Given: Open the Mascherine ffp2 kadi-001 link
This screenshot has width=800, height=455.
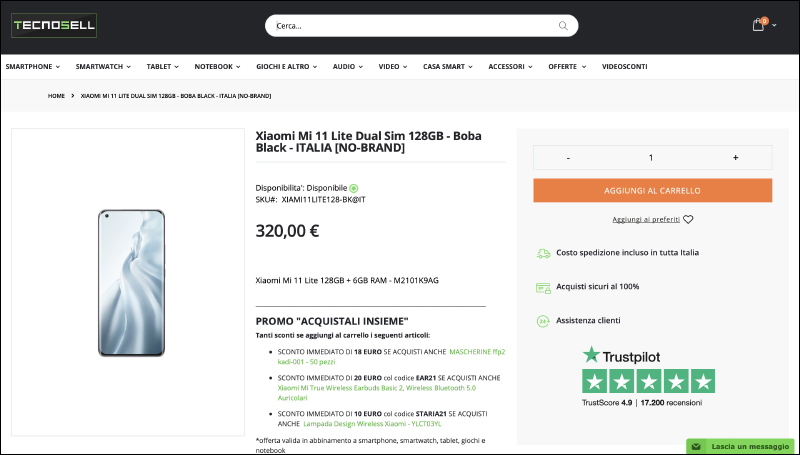Looking at the screenshot, I should tap(391, 357).
